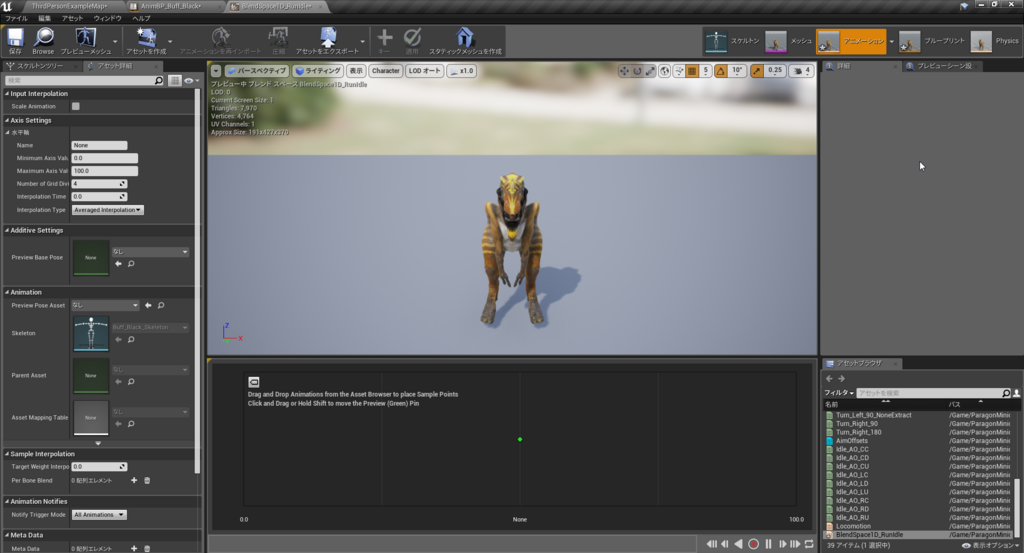This screenshot has width=1024, height=553.
Task: Click the LOD オート button
Action: (x=424, y=71)
